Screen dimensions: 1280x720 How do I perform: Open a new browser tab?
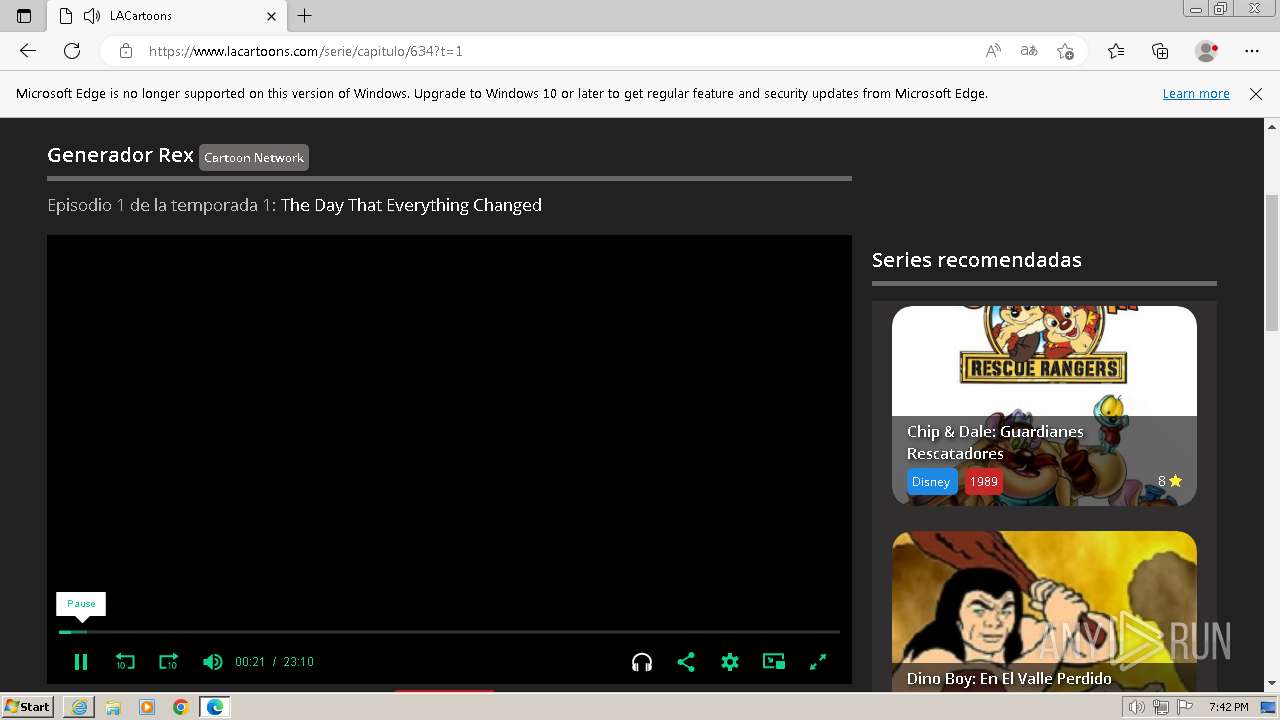point(305,16)
